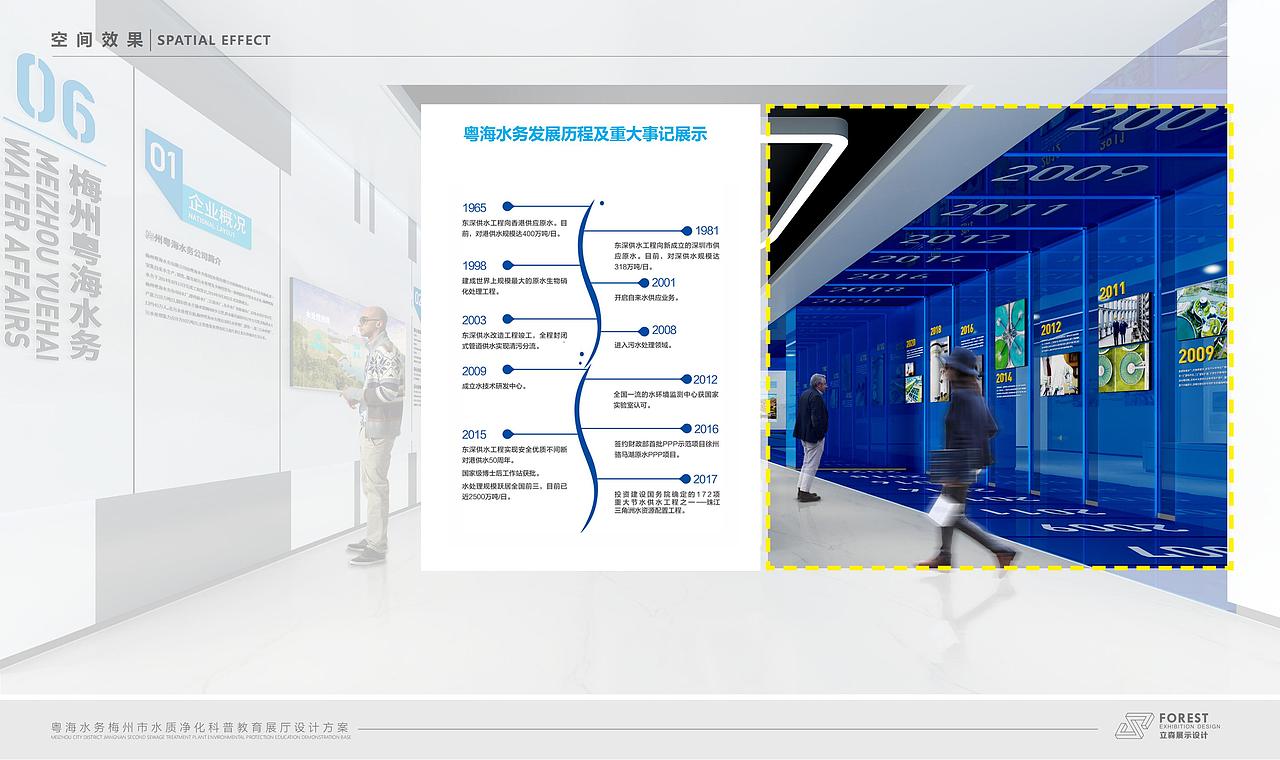Click the 1981 year label
Viewport: 1280px width, 760px height.
pos(707,231)
